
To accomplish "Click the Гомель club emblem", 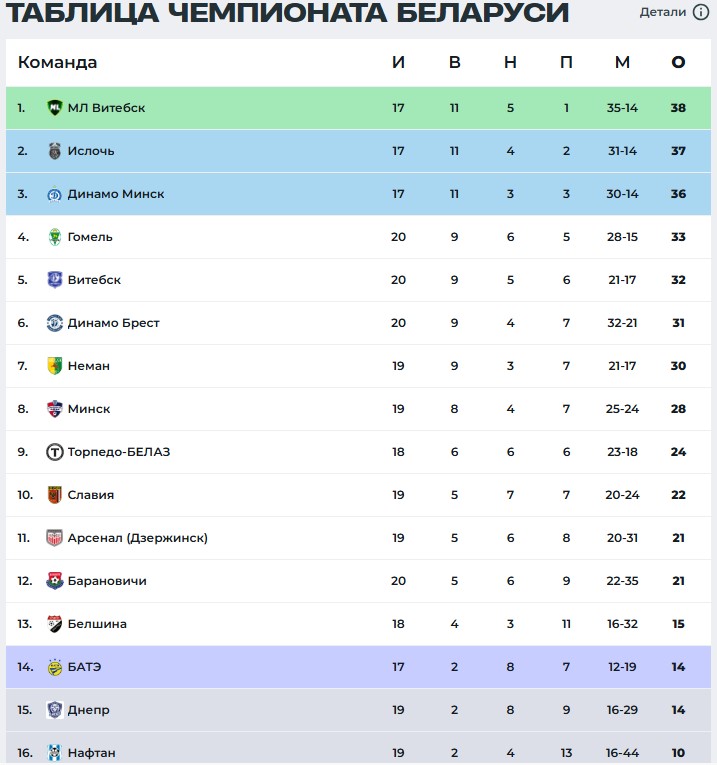I will tap(55, 237).
